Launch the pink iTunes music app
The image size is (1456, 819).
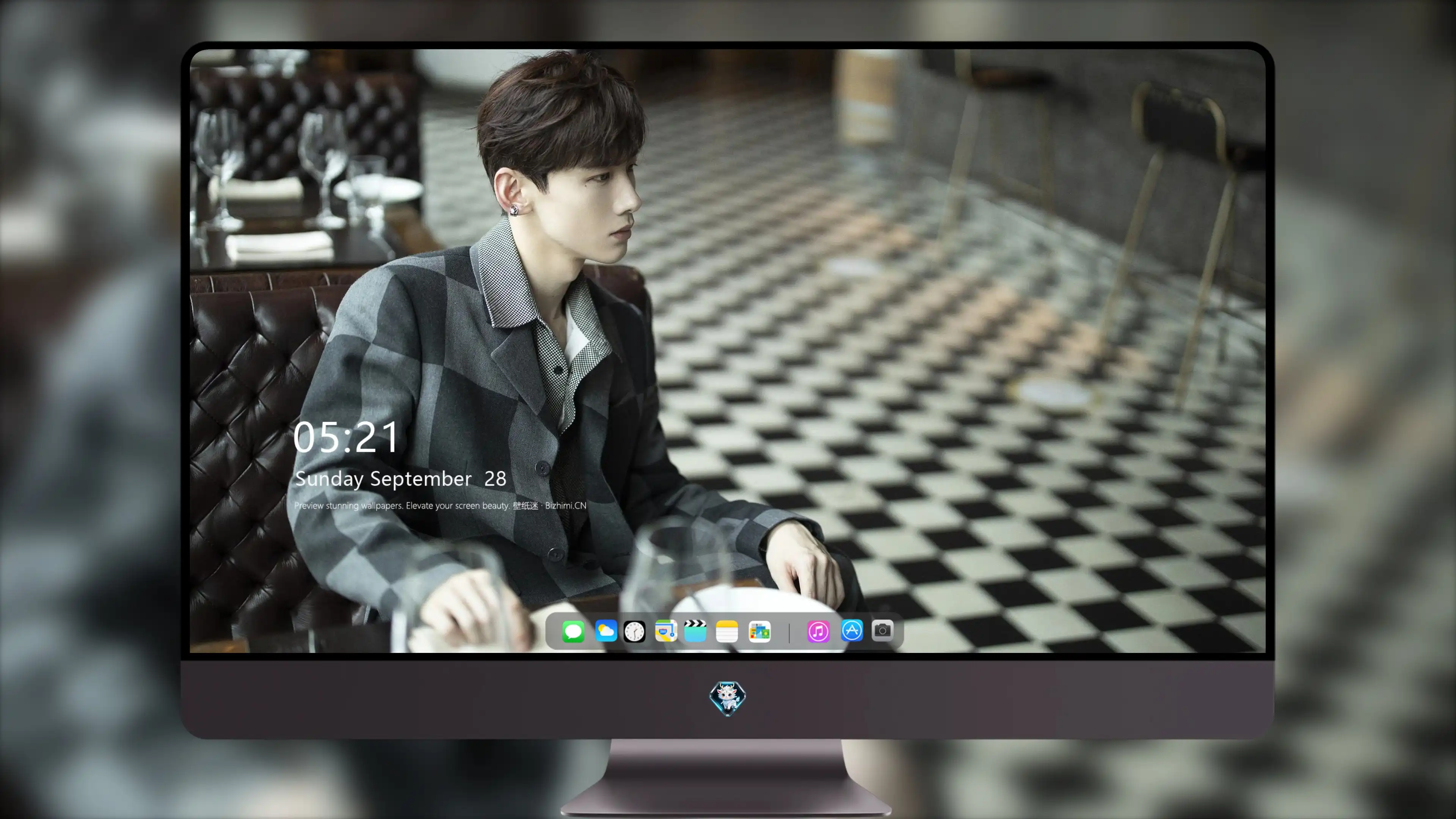819,631
